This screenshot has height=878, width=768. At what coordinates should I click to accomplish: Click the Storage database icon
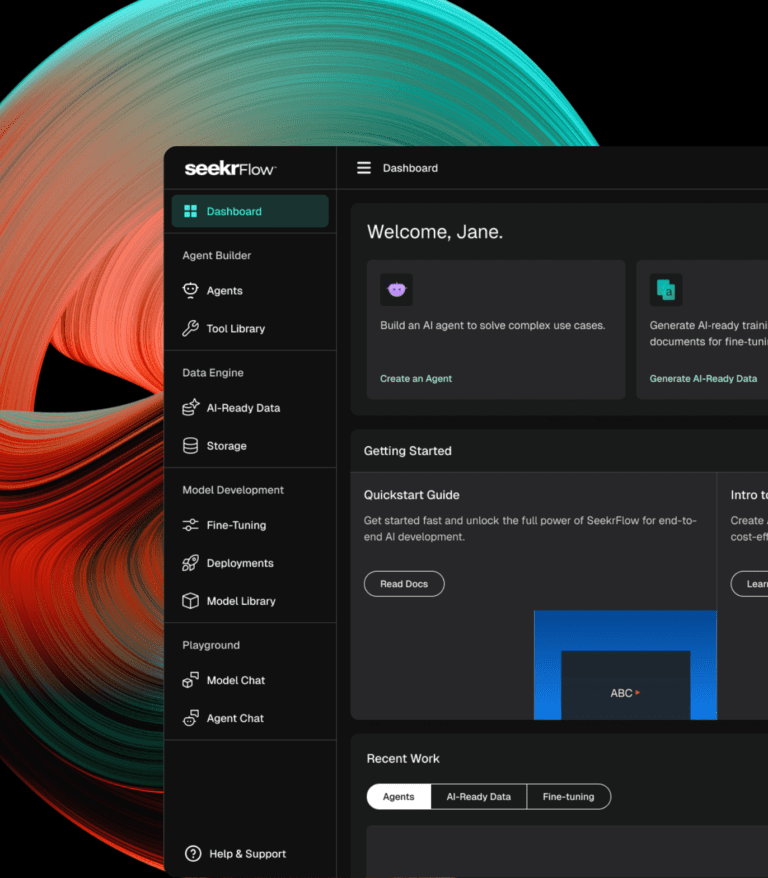click(190, 446)
